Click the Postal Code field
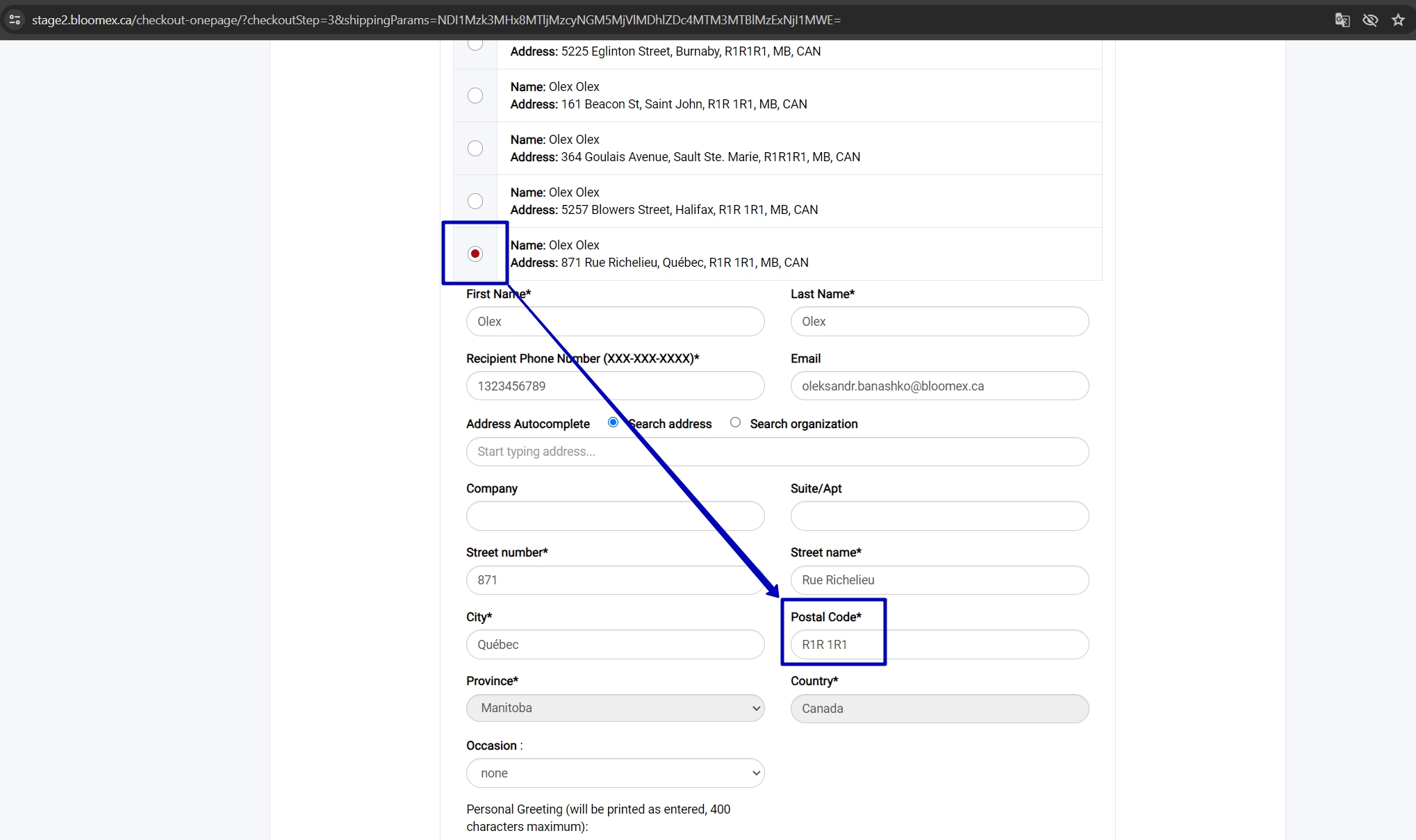1416x840 pixels. click(x=939, y=644)
